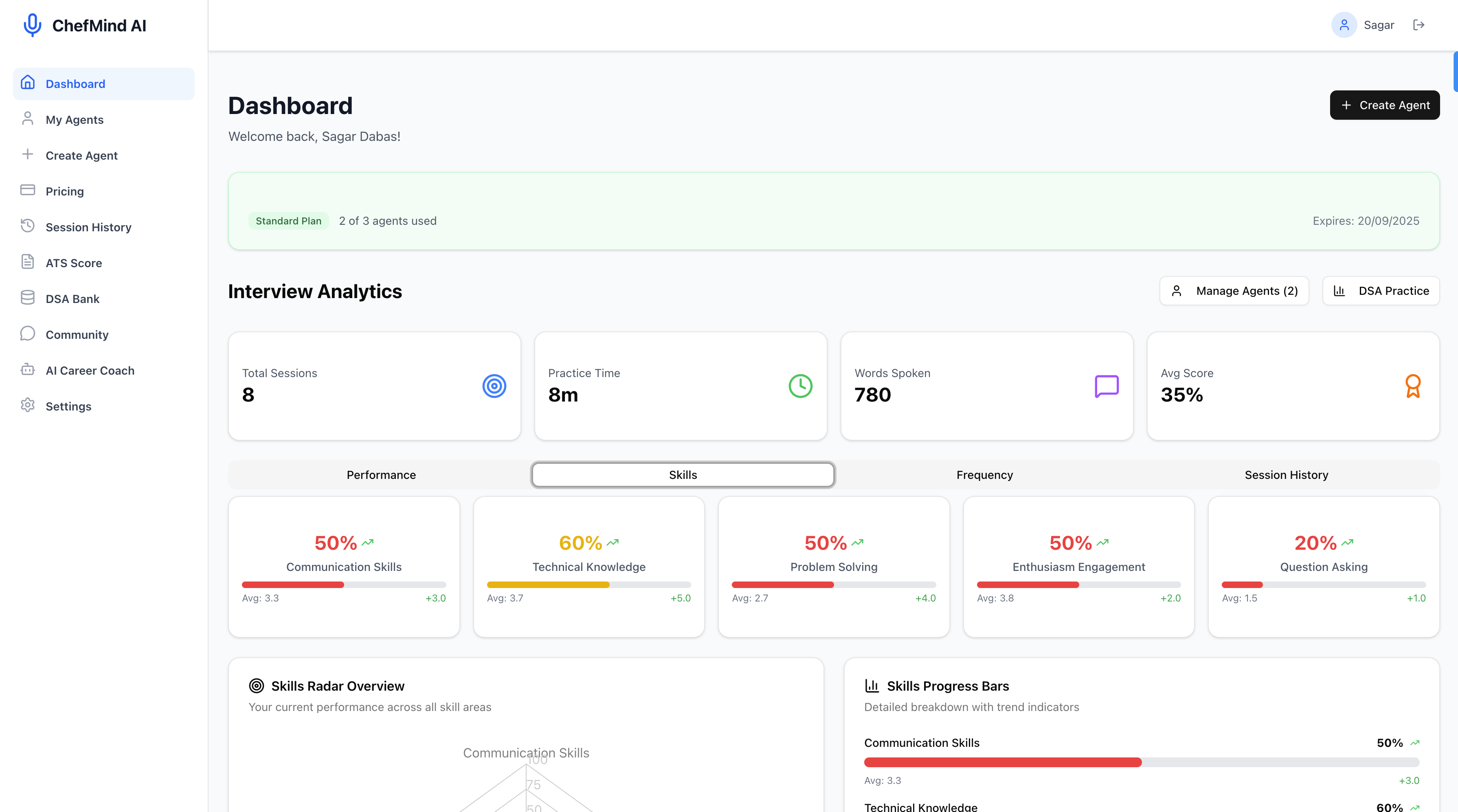The height and width of the screenshot is (812, 1458).
Task: Click the trend arrow beside Communication Skills 50%
Action: click(x=368, y=543)
